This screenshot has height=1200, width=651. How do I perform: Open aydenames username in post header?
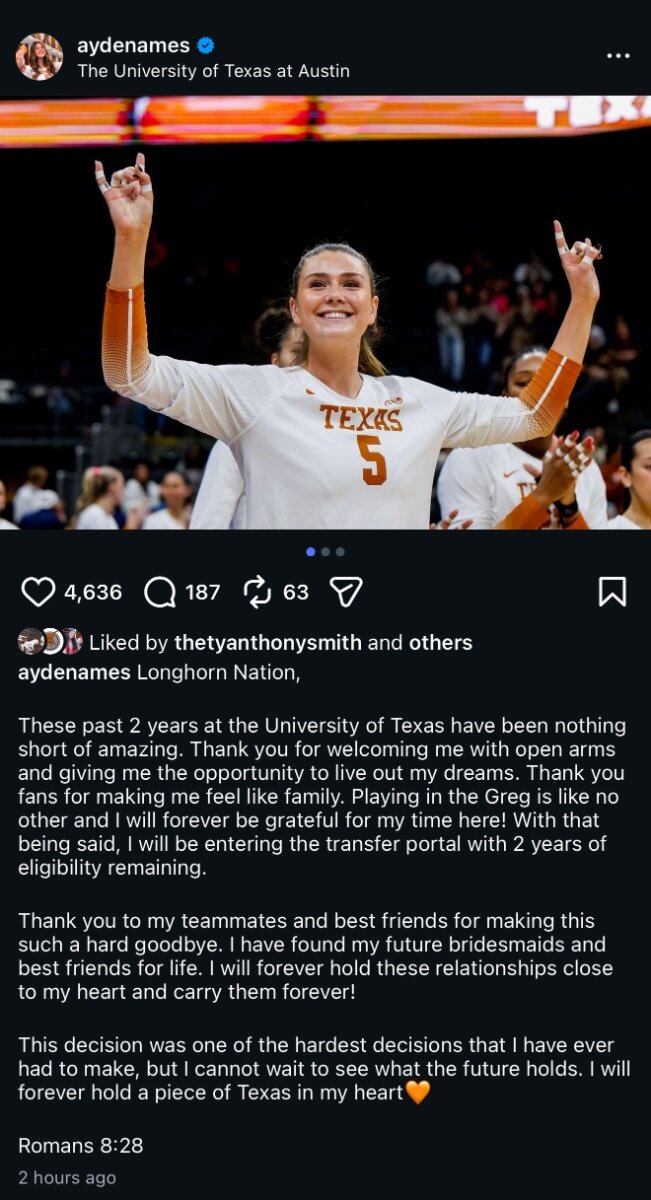(x=133, y=45)
